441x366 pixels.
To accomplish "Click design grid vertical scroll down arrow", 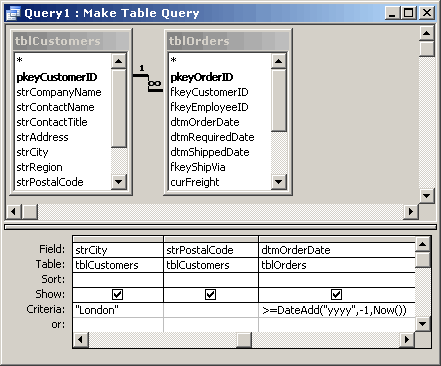I will point(423,323).
